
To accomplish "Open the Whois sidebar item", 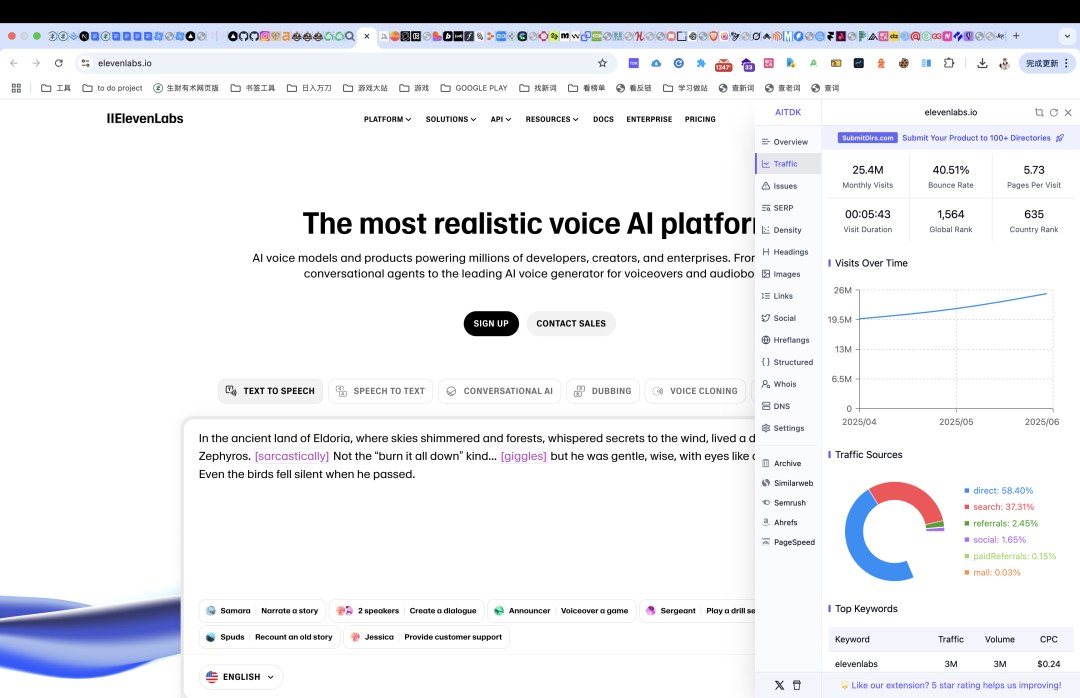I will click(788, 384).
